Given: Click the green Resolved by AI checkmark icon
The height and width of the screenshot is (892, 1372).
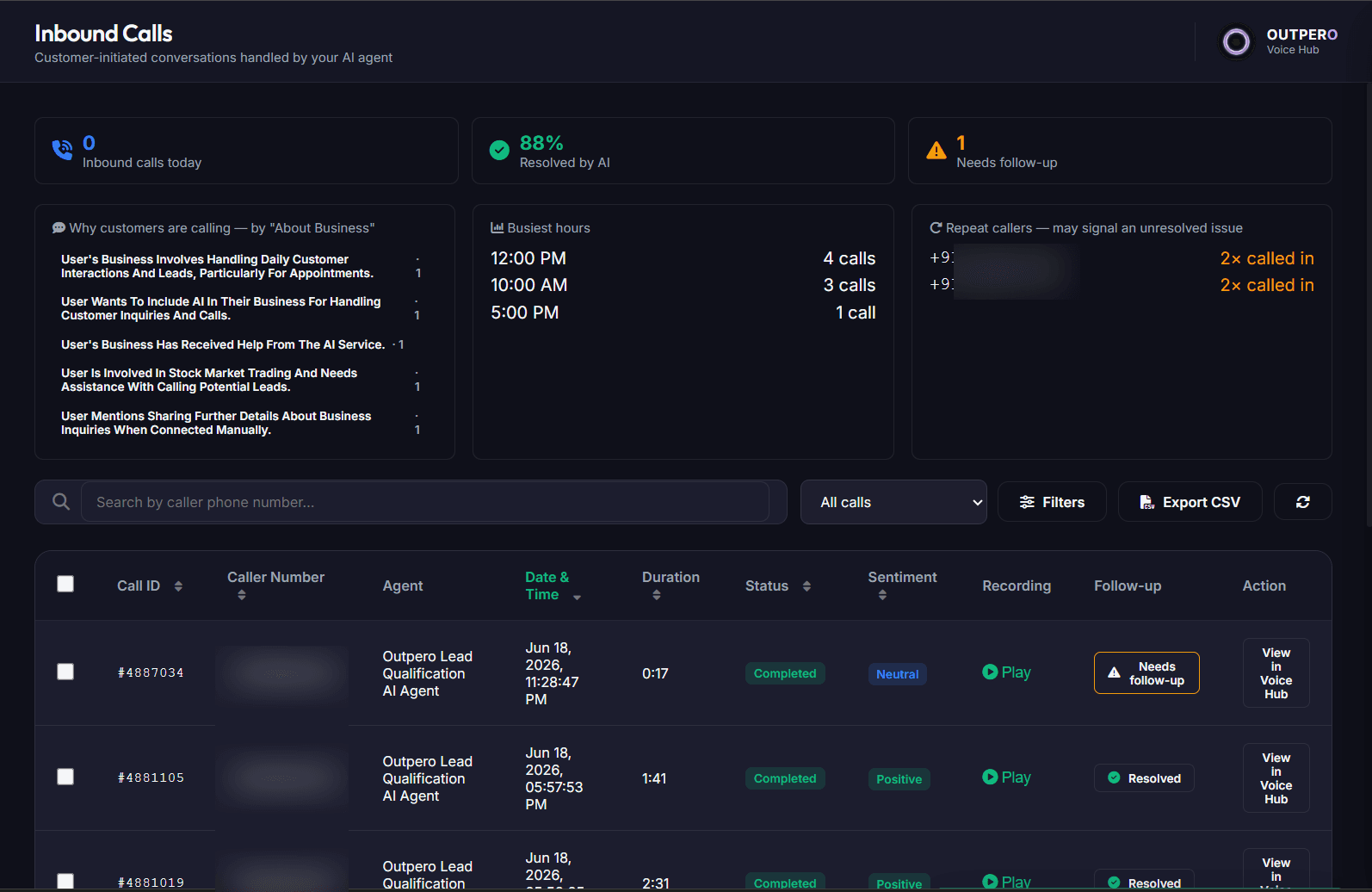Looking at the screenshot, I should 499,151.
